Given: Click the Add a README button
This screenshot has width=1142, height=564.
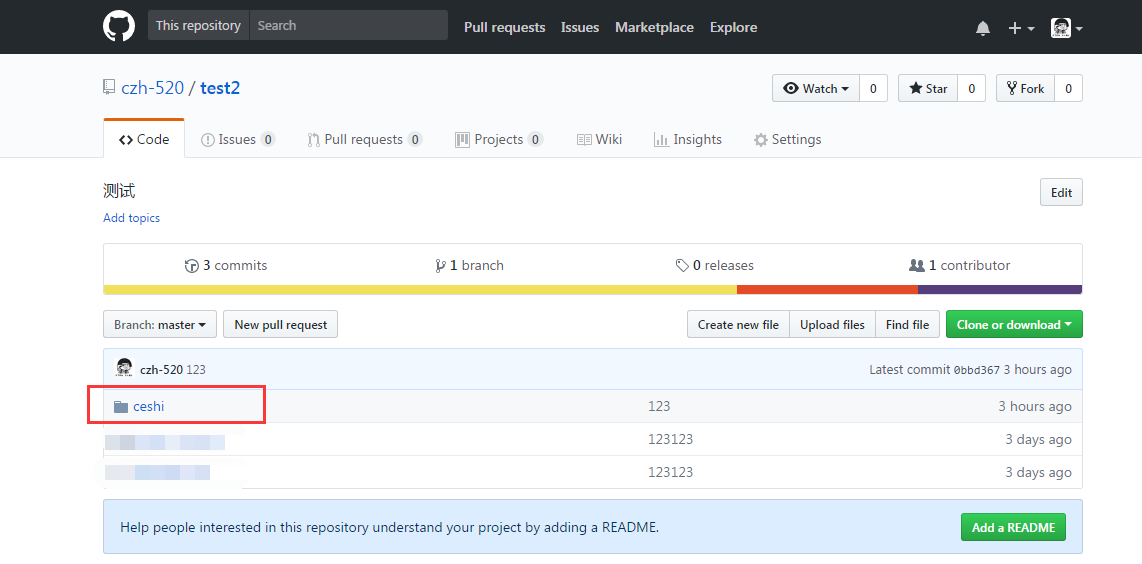Looking at the screenshot, I should 1013,527.
